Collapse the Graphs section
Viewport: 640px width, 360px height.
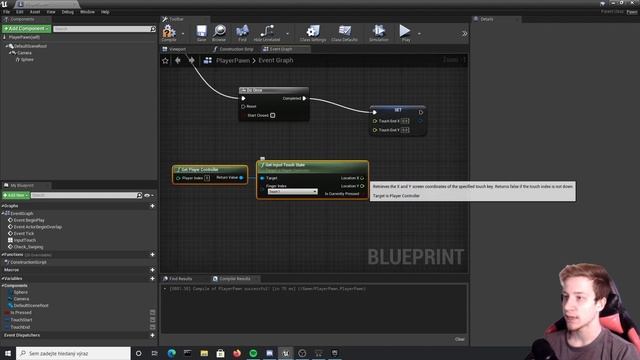tap(2, 206)
